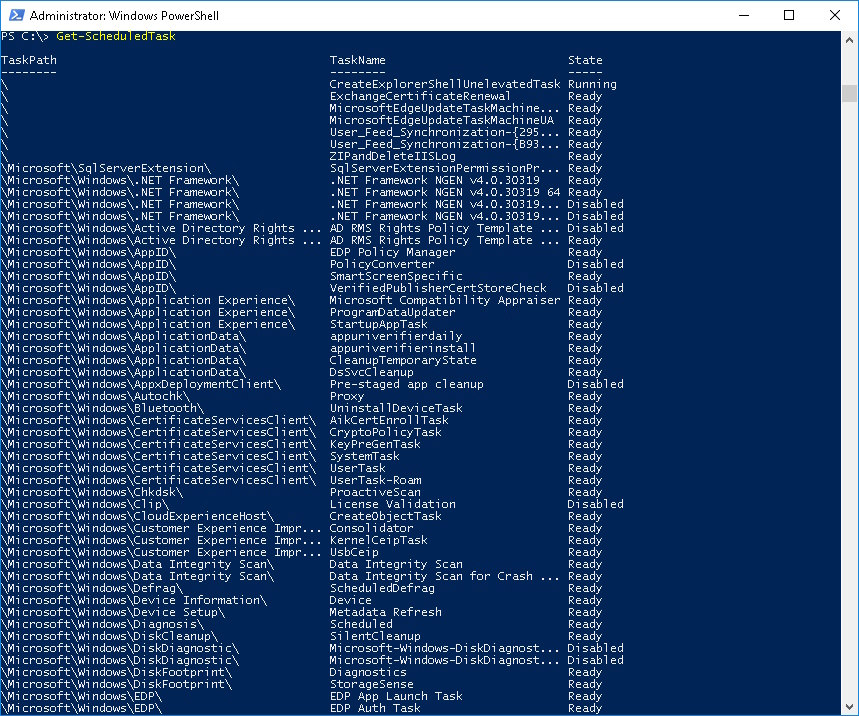Click the State column header
Viewport: 859px width, 716px height.
[x=585, y=61]
